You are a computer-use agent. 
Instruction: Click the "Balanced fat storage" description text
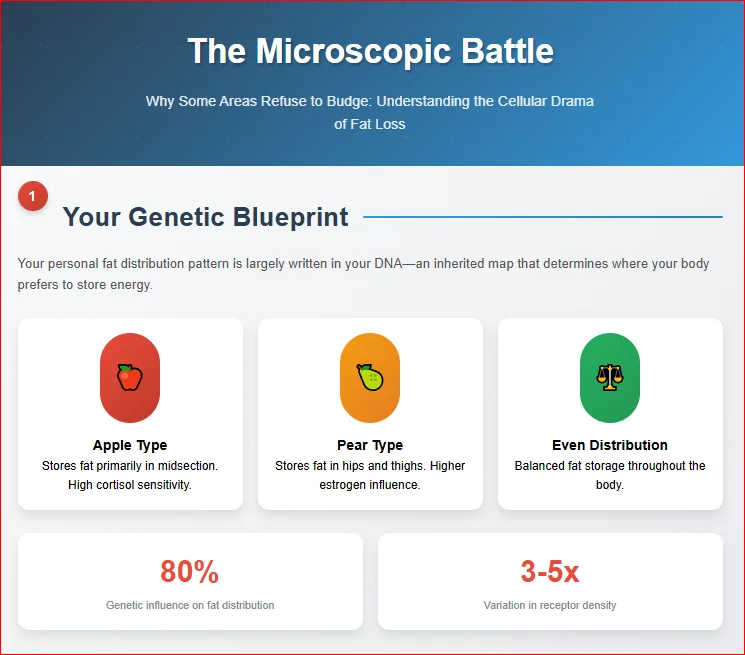(x=610, y=475)
